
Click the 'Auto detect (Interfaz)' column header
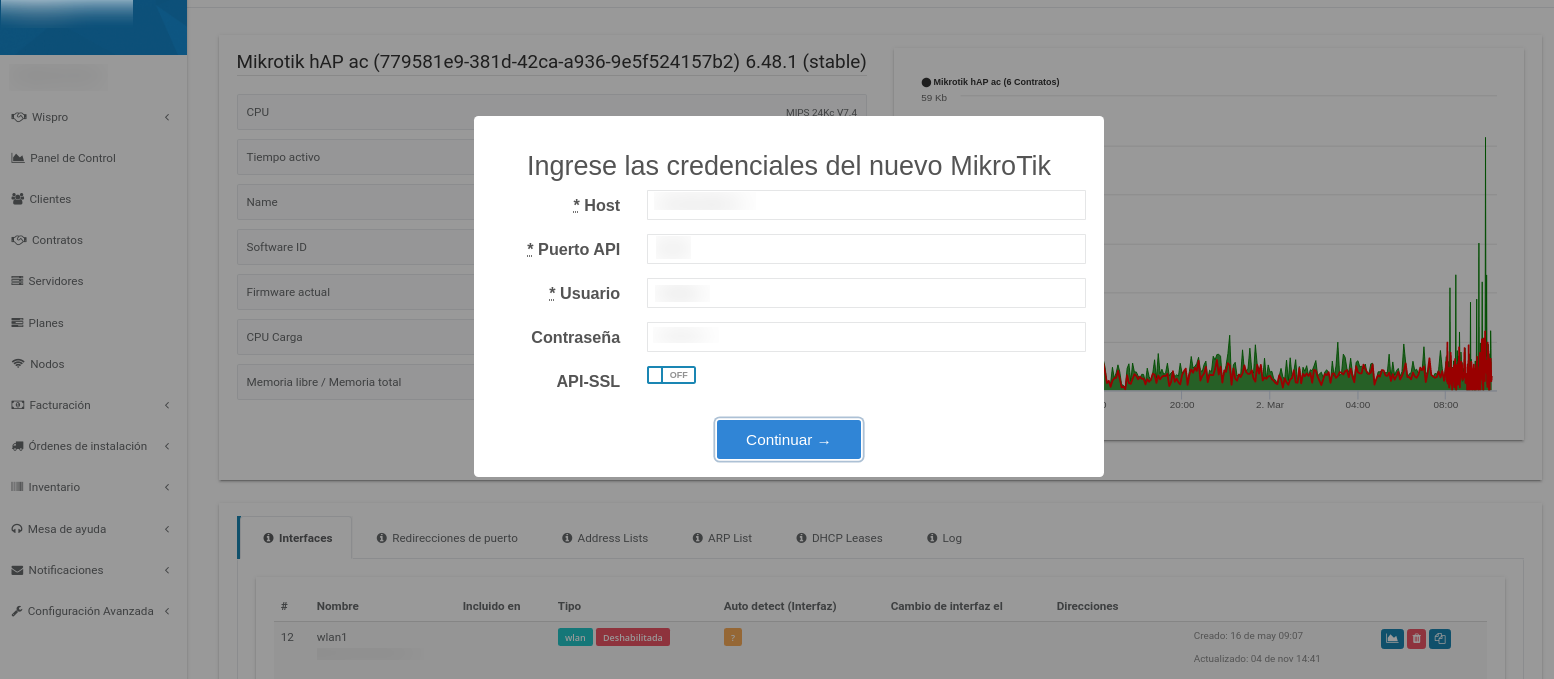tap(780, 606)
